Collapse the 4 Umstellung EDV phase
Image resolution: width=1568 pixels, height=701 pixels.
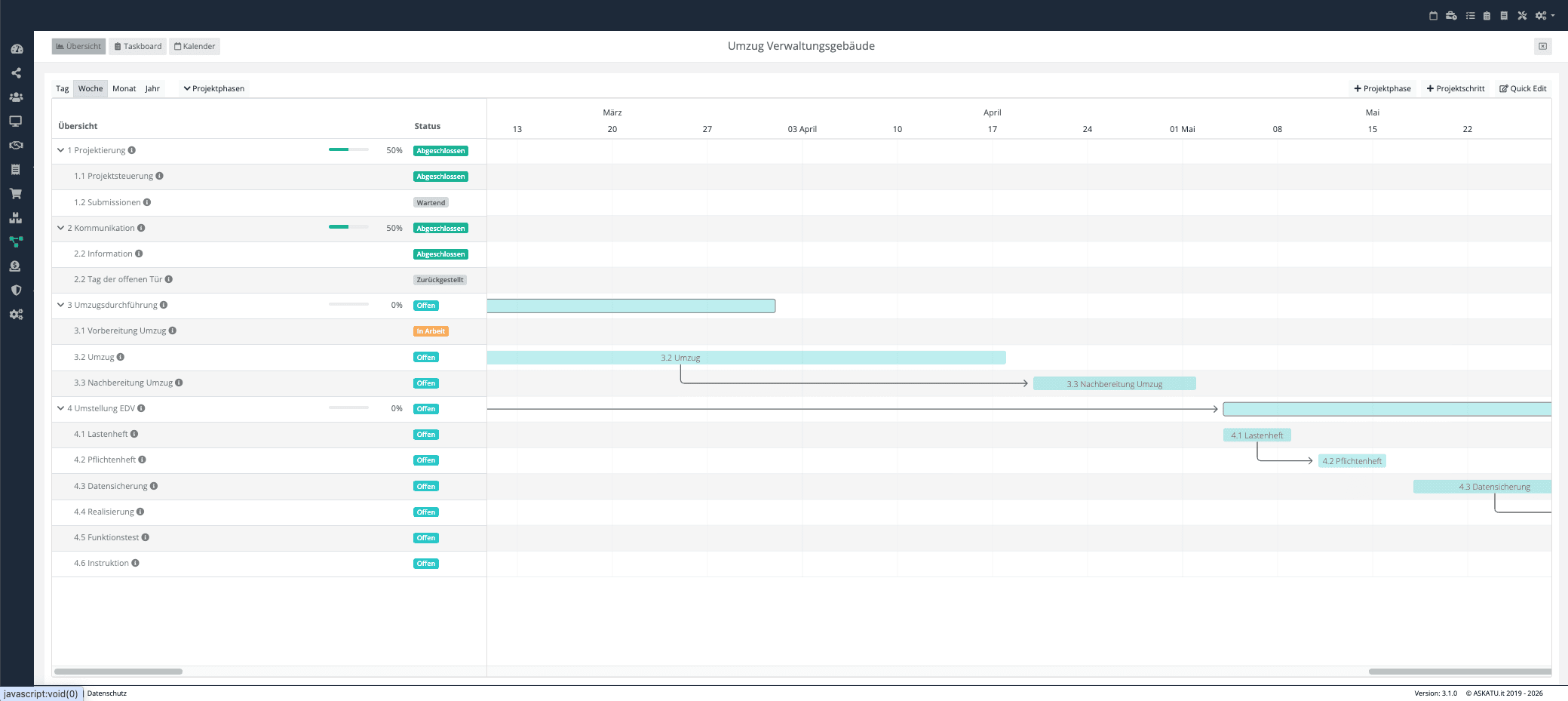[x=61, y=408]
